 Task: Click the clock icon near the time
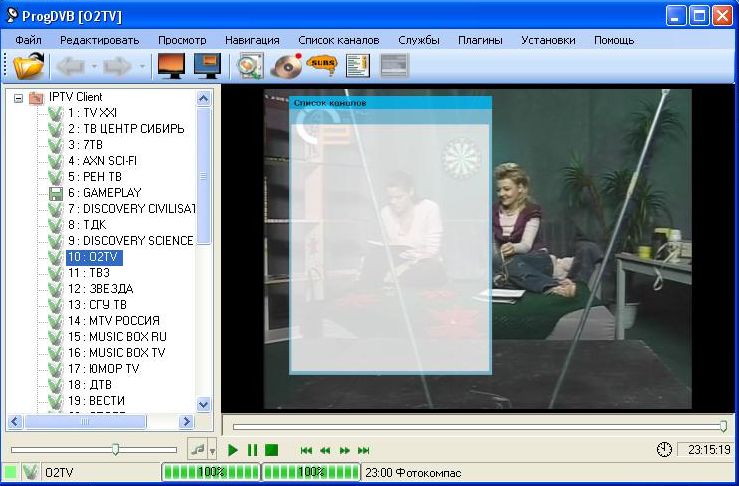(x=664, y=450)
